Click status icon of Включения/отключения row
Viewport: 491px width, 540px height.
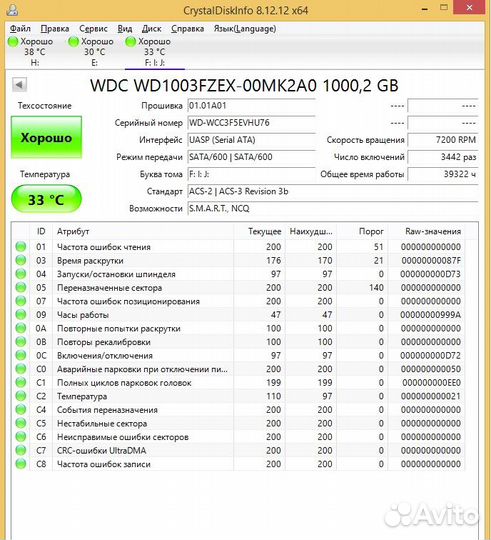click(21, 355)
